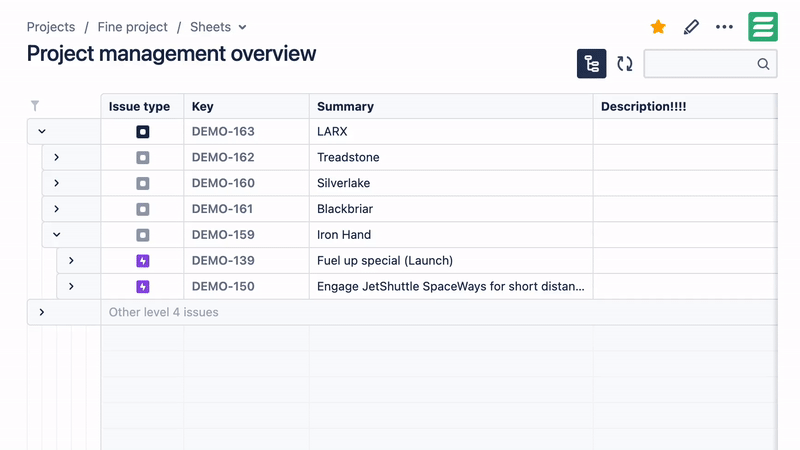Click the purple epic icon for DEMO-139
The height and width of the screenshot is (450, 800).
(x=143, y=261)
